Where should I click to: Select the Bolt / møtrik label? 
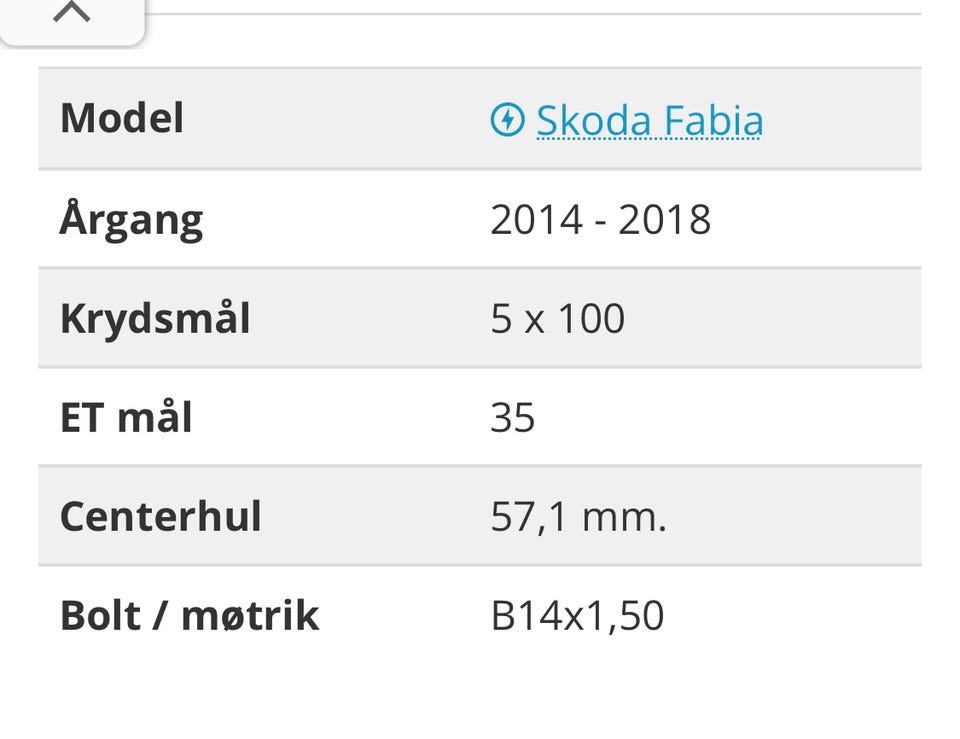click(x=189, y=615)
